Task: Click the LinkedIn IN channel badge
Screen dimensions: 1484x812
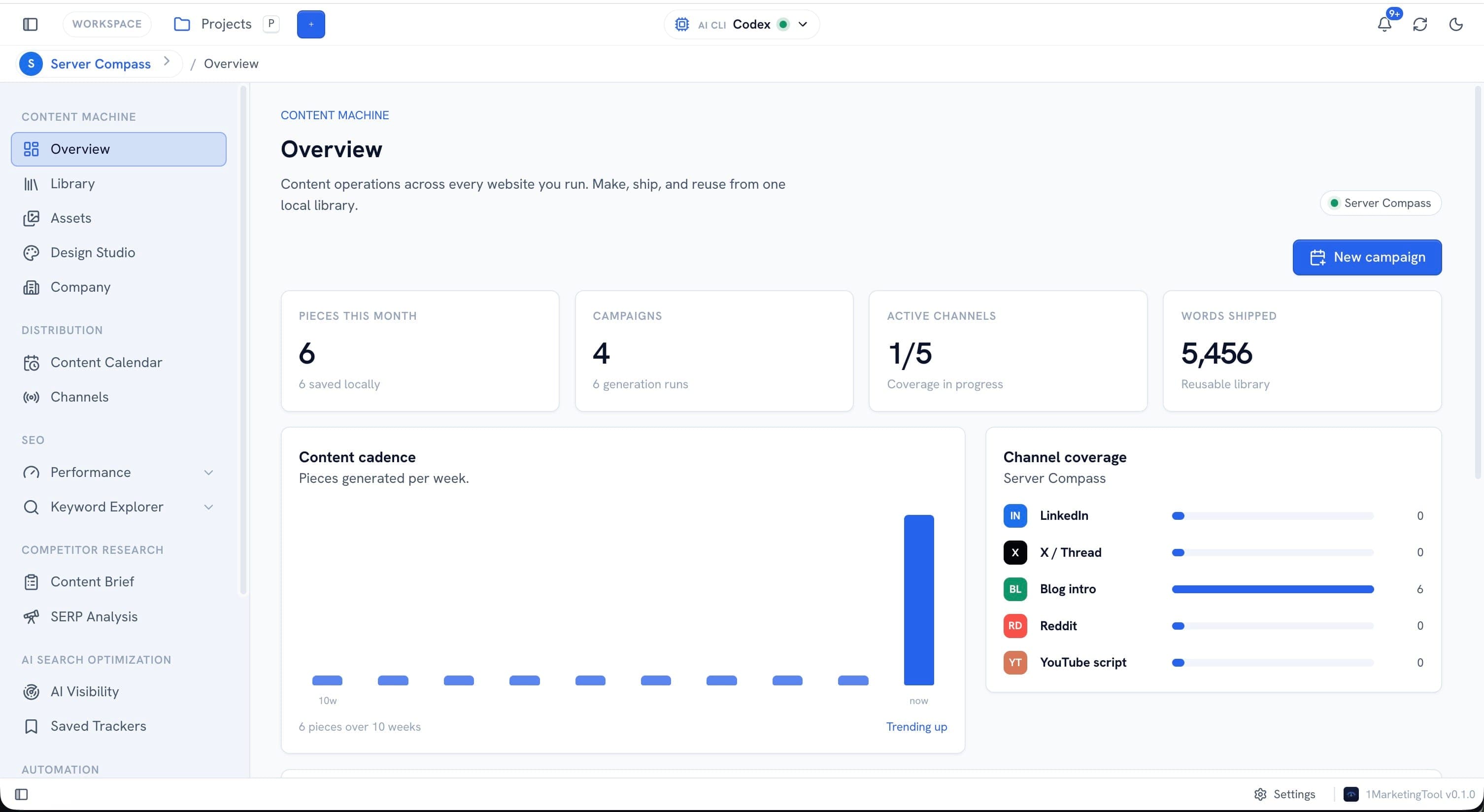Action: (x=1015, y=516)
